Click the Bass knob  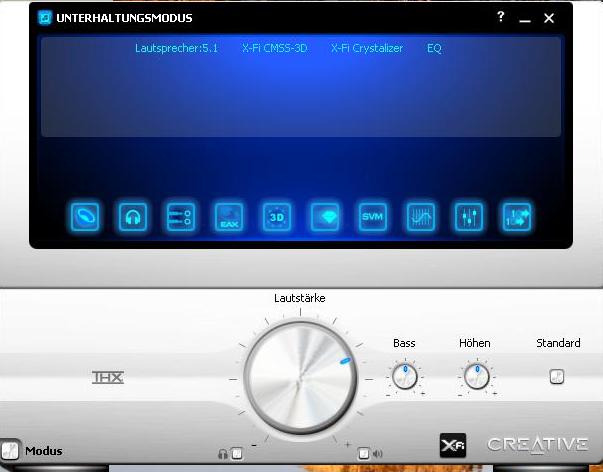tap(405, 377)
